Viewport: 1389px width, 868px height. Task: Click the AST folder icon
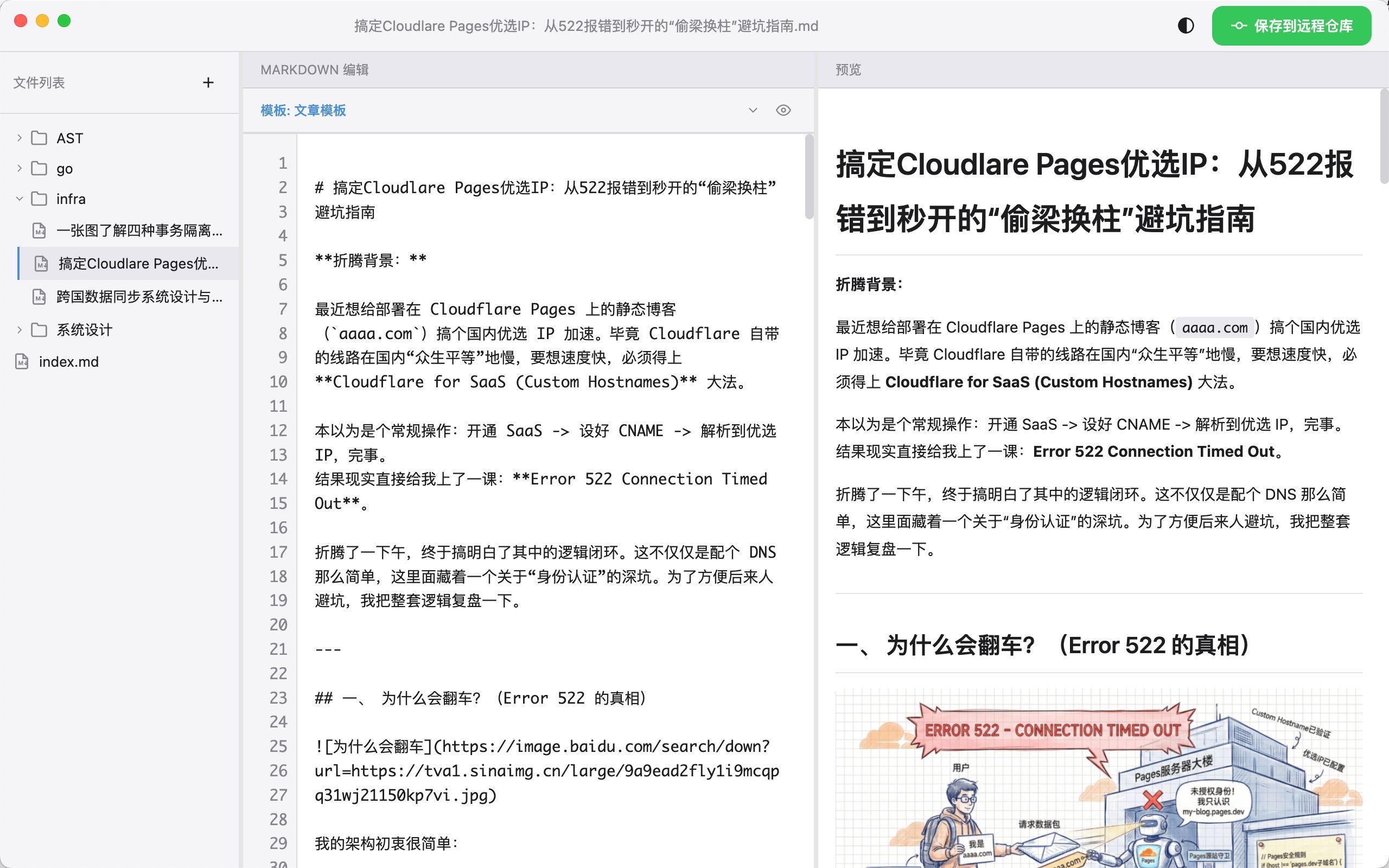coord(39,138)
